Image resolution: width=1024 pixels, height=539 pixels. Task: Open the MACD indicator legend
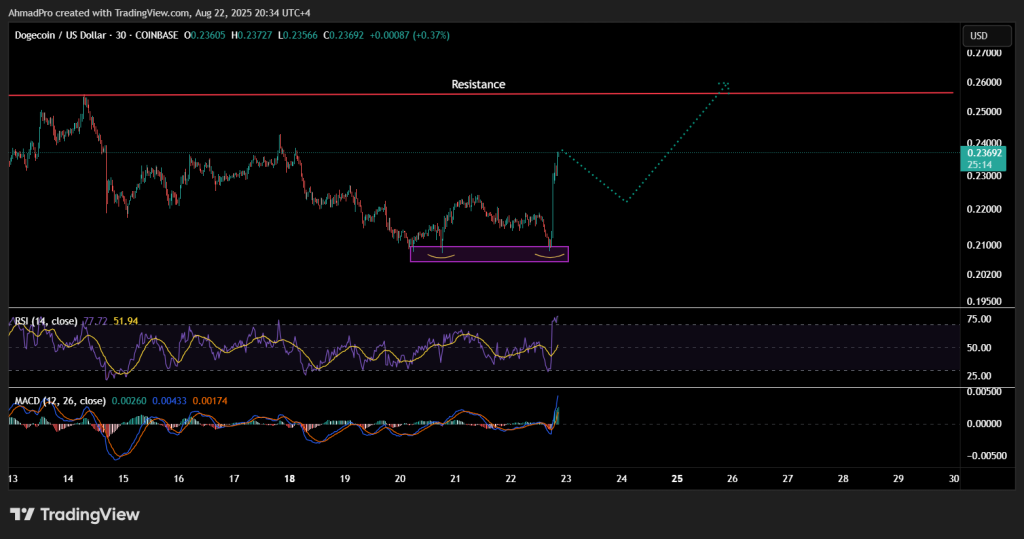[x=60, y=401]
